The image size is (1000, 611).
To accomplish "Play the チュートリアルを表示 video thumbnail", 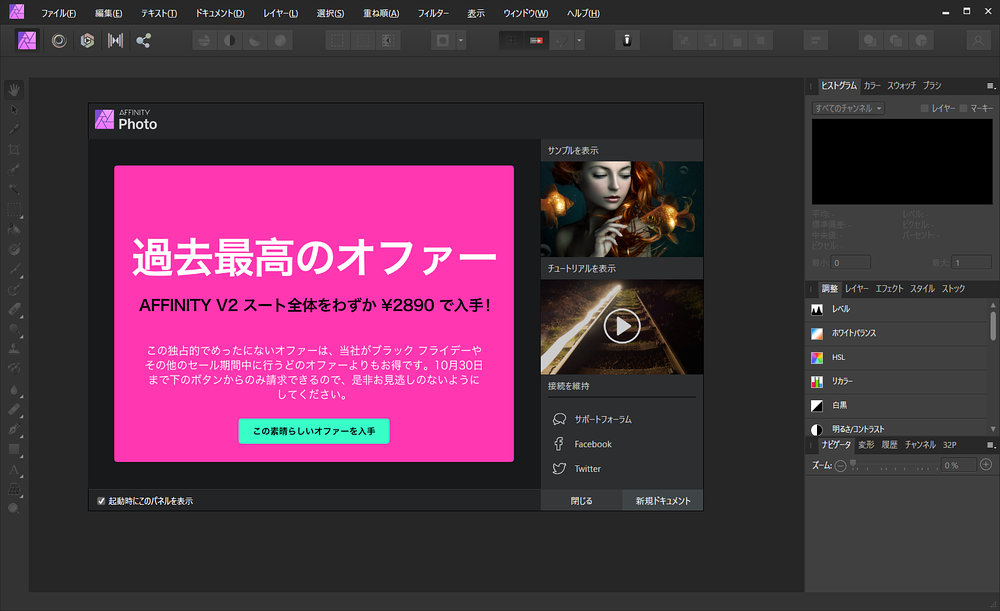I will [622, 327].
